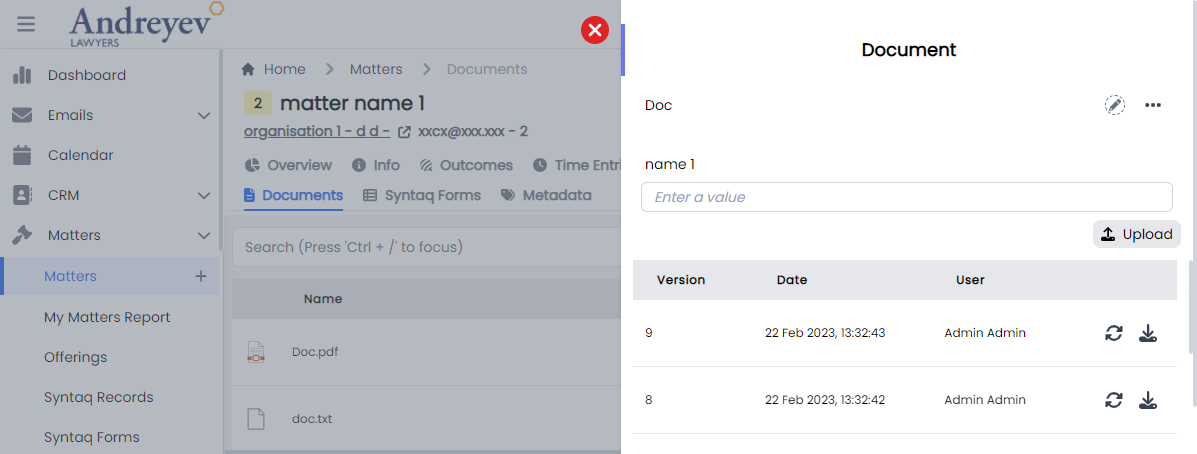Viewport: 1197px width, 454px height.
Task: Restore version 9 using the refresh icon
Action: pyautogui.click(x=1114, y=333)
